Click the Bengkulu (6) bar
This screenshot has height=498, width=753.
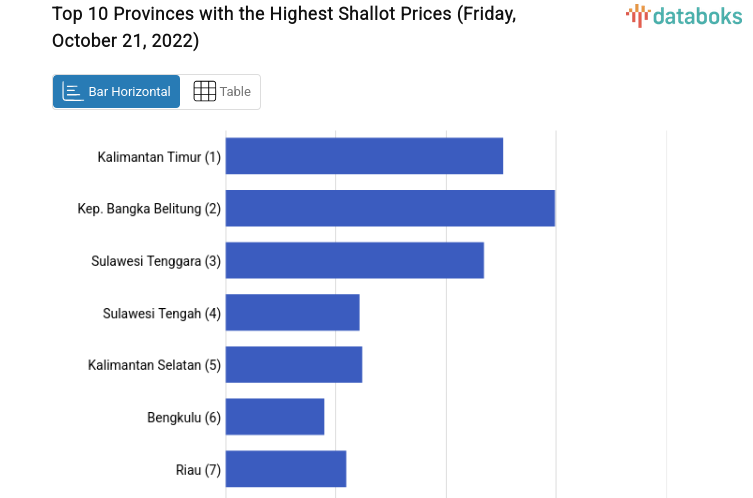point(275,416)
